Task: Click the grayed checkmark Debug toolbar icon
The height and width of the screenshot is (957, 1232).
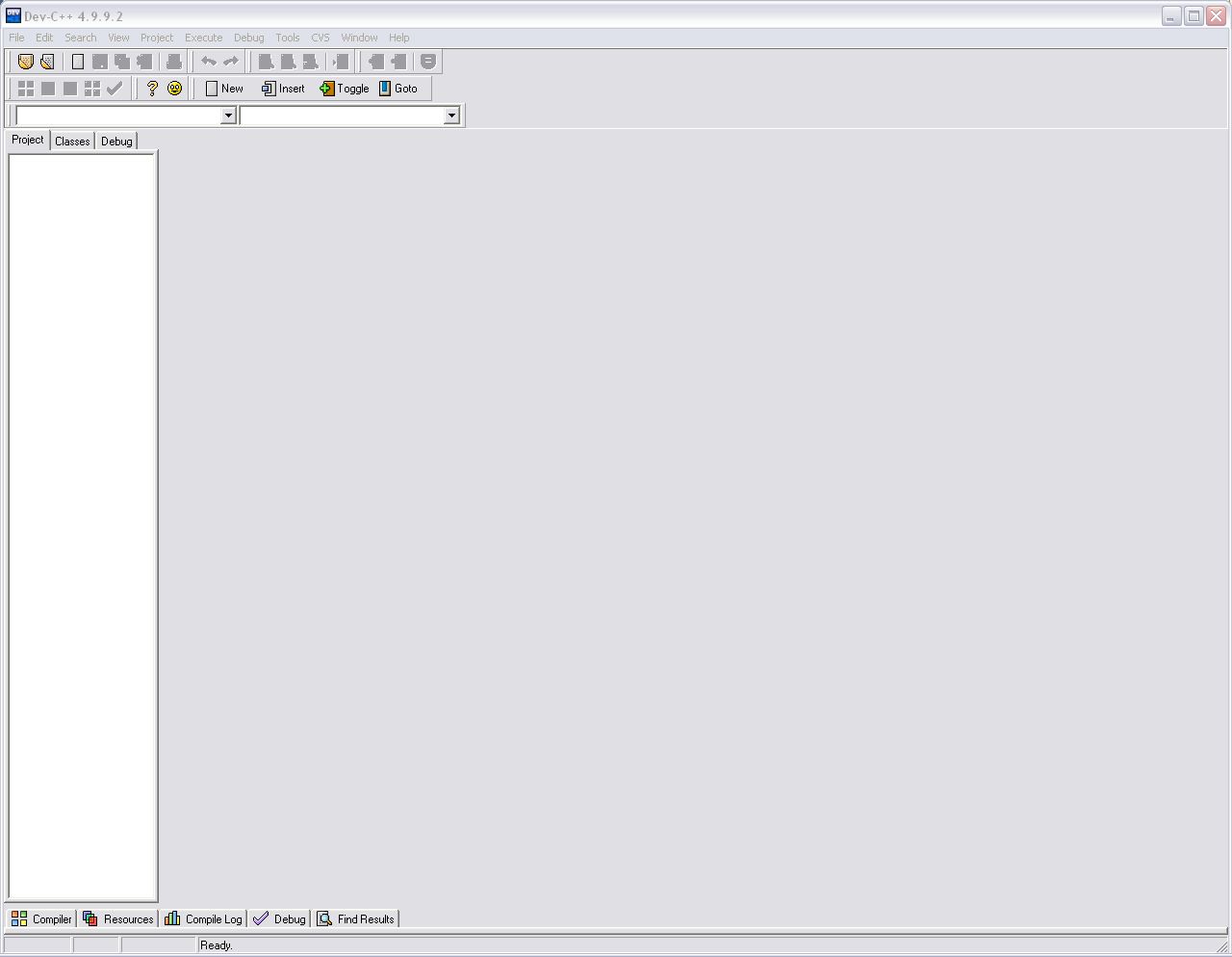Action: pyautogui.click(x=115, y=89)
